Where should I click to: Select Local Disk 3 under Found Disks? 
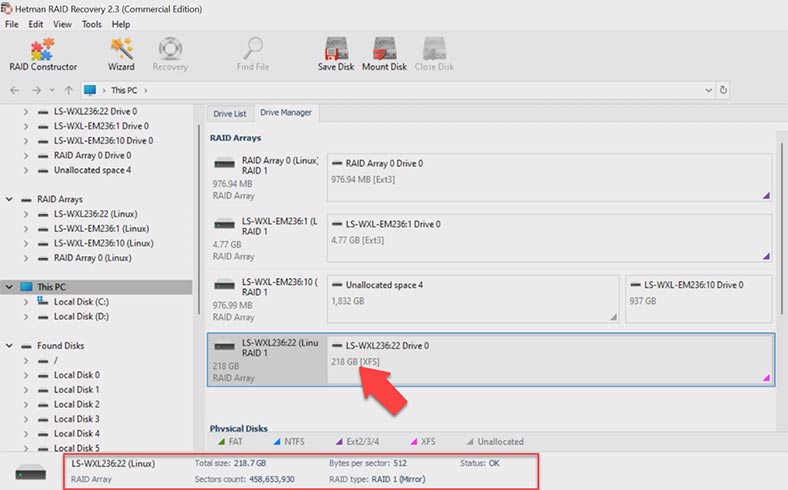coord(76,419)
